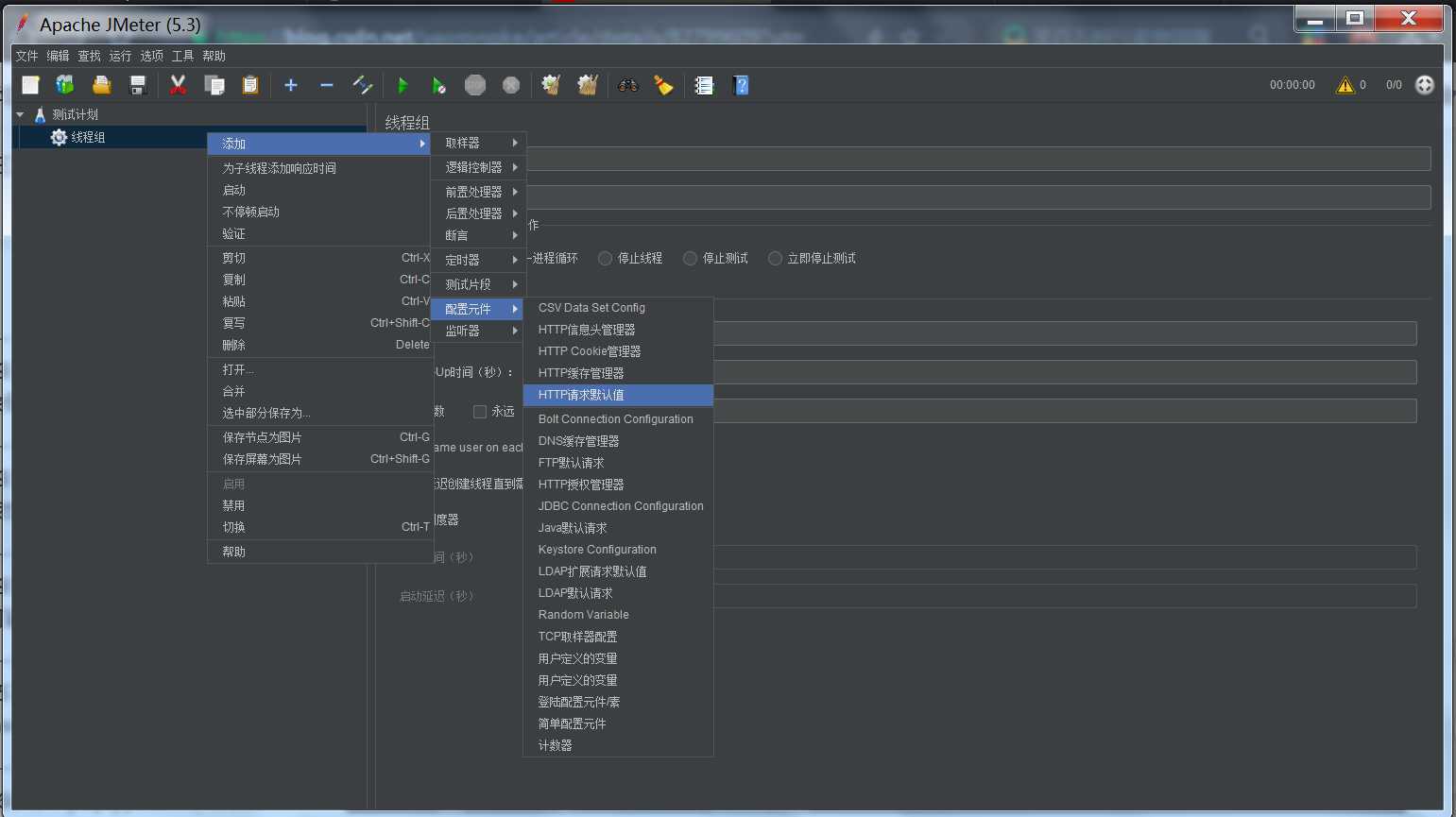Click the Help question mark icon

(x=741, y=85)
